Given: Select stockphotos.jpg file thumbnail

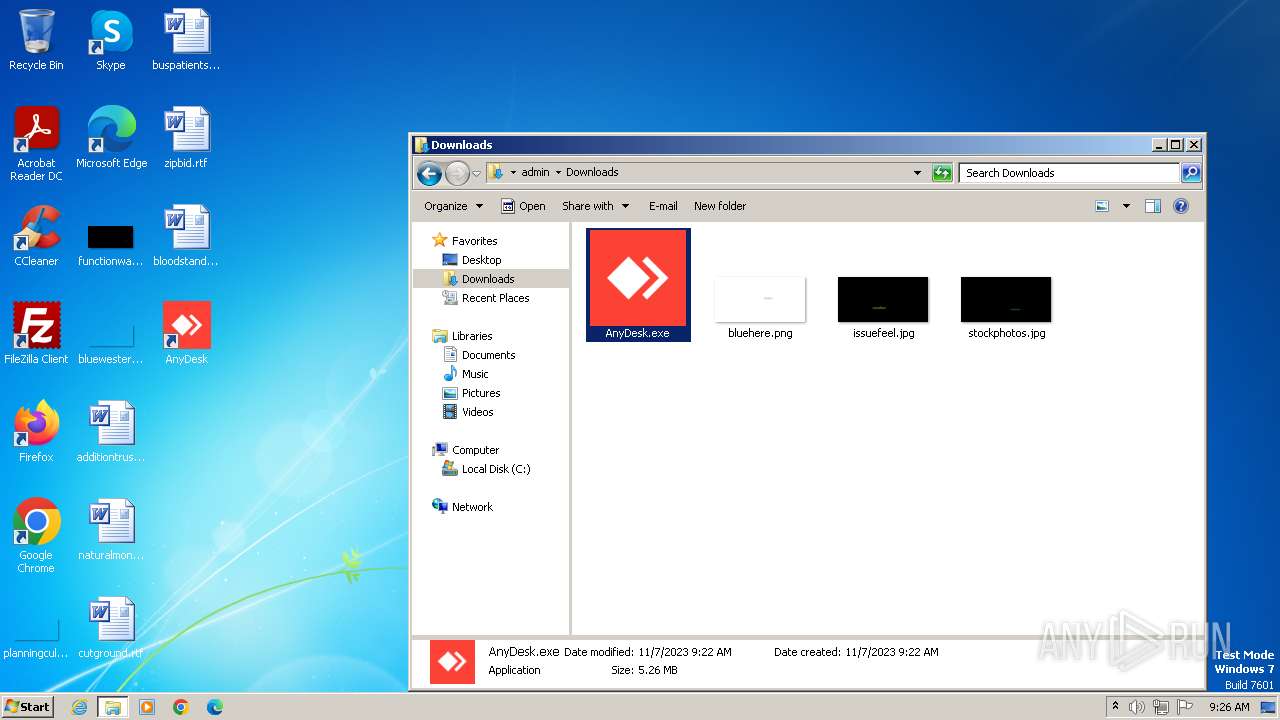Looking at the screenshot, I should 1006,308.
